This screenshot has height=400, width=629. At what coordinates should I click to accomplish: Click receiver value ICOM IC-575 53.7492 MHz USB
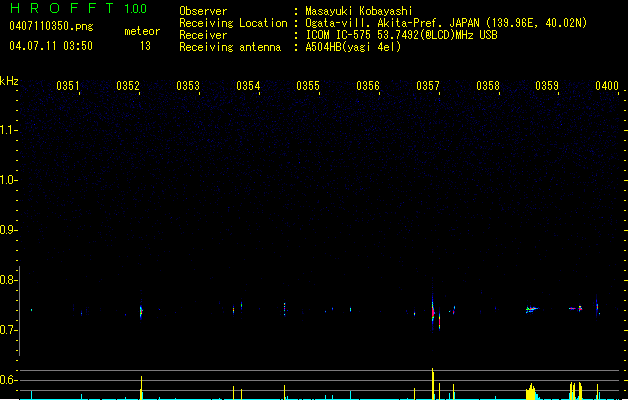click(x=401, y=35)
